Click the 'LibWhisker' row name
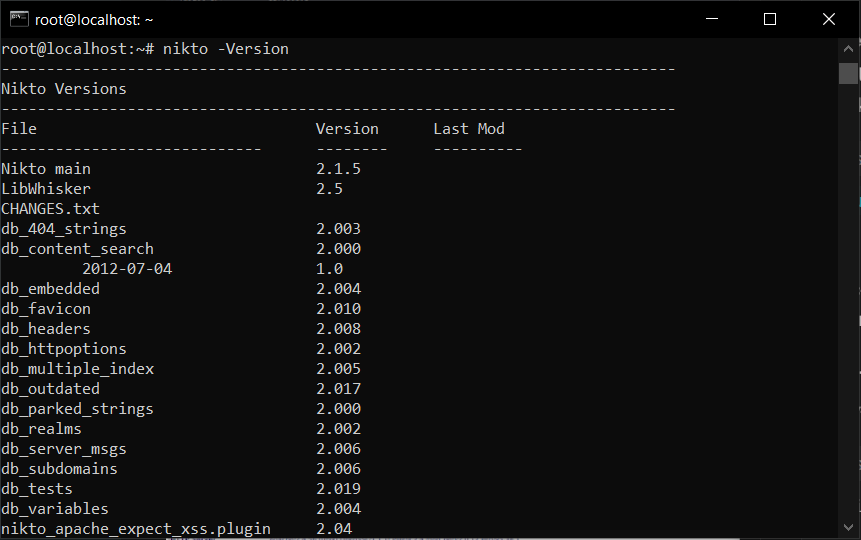Viewport: 861px width, 540px height. click(x=46, y=189)
